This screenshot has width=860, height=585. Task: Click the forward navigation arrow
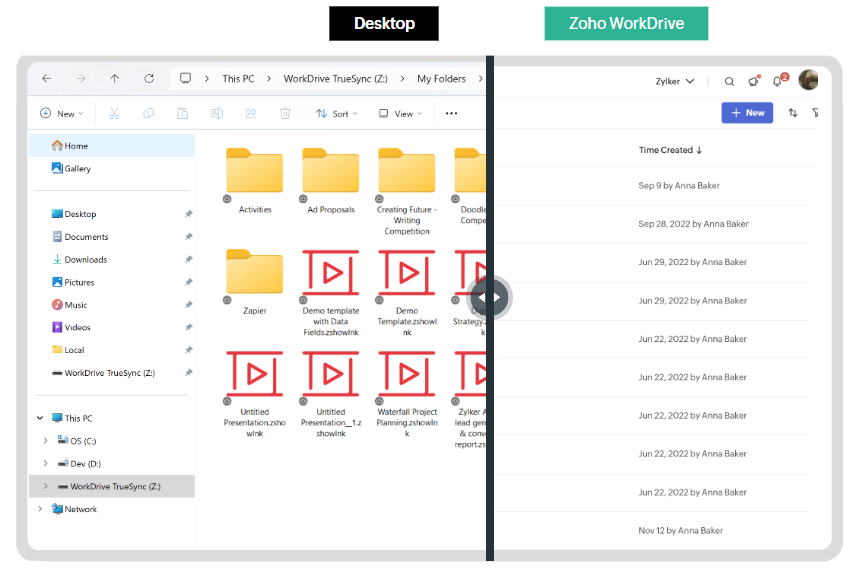[x=81, y=78]
